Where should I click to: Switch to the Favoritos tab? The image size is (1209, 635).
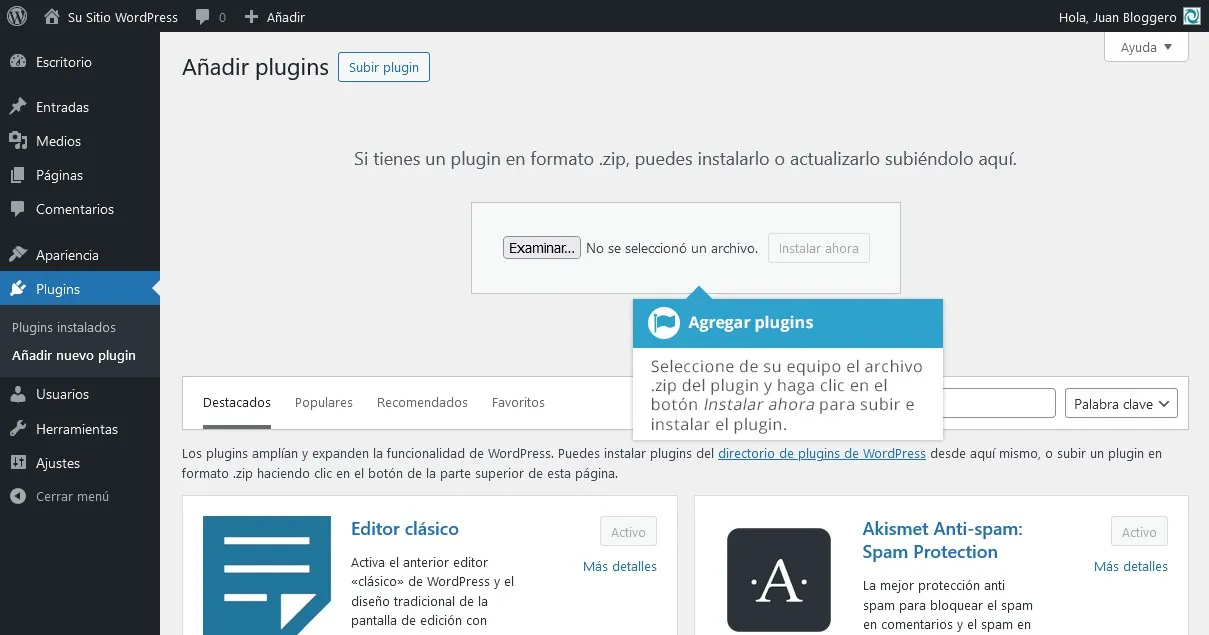click(x=518, y=402)
